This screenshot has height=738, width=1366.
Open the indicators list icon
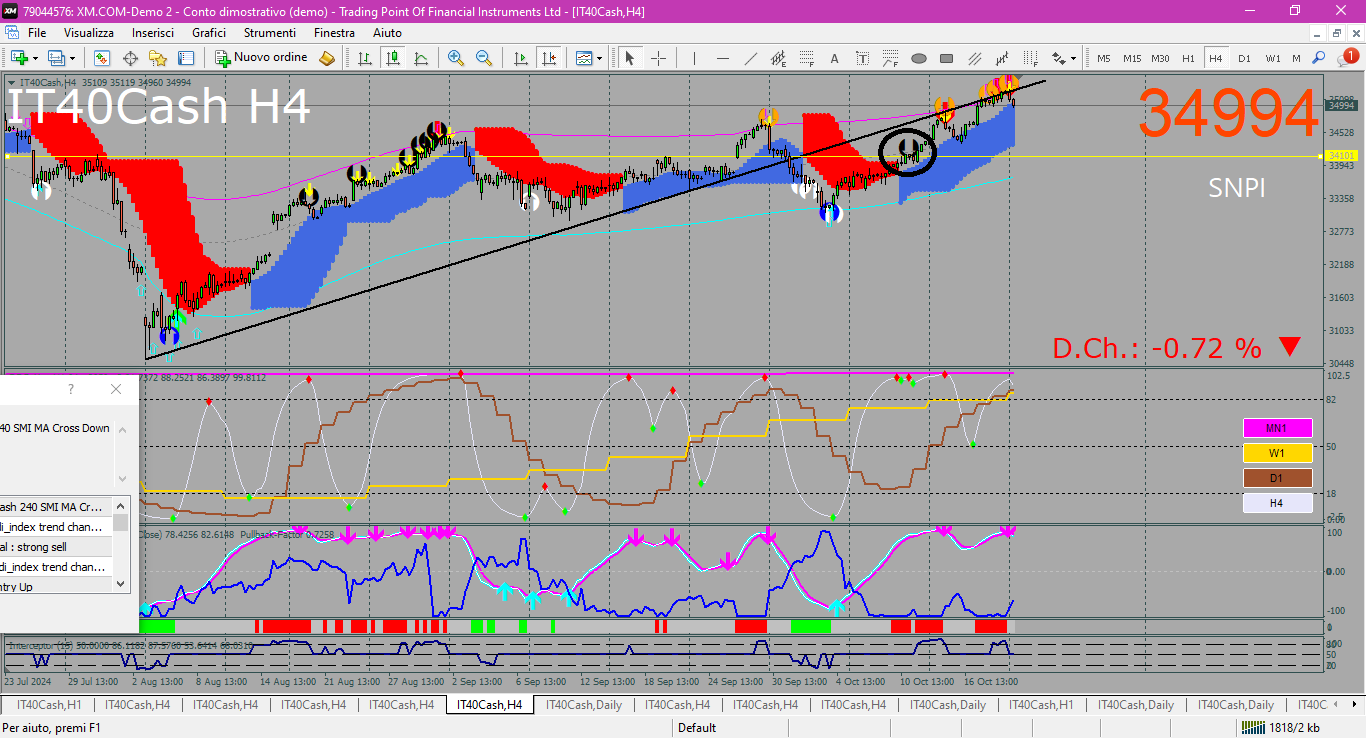583,58
